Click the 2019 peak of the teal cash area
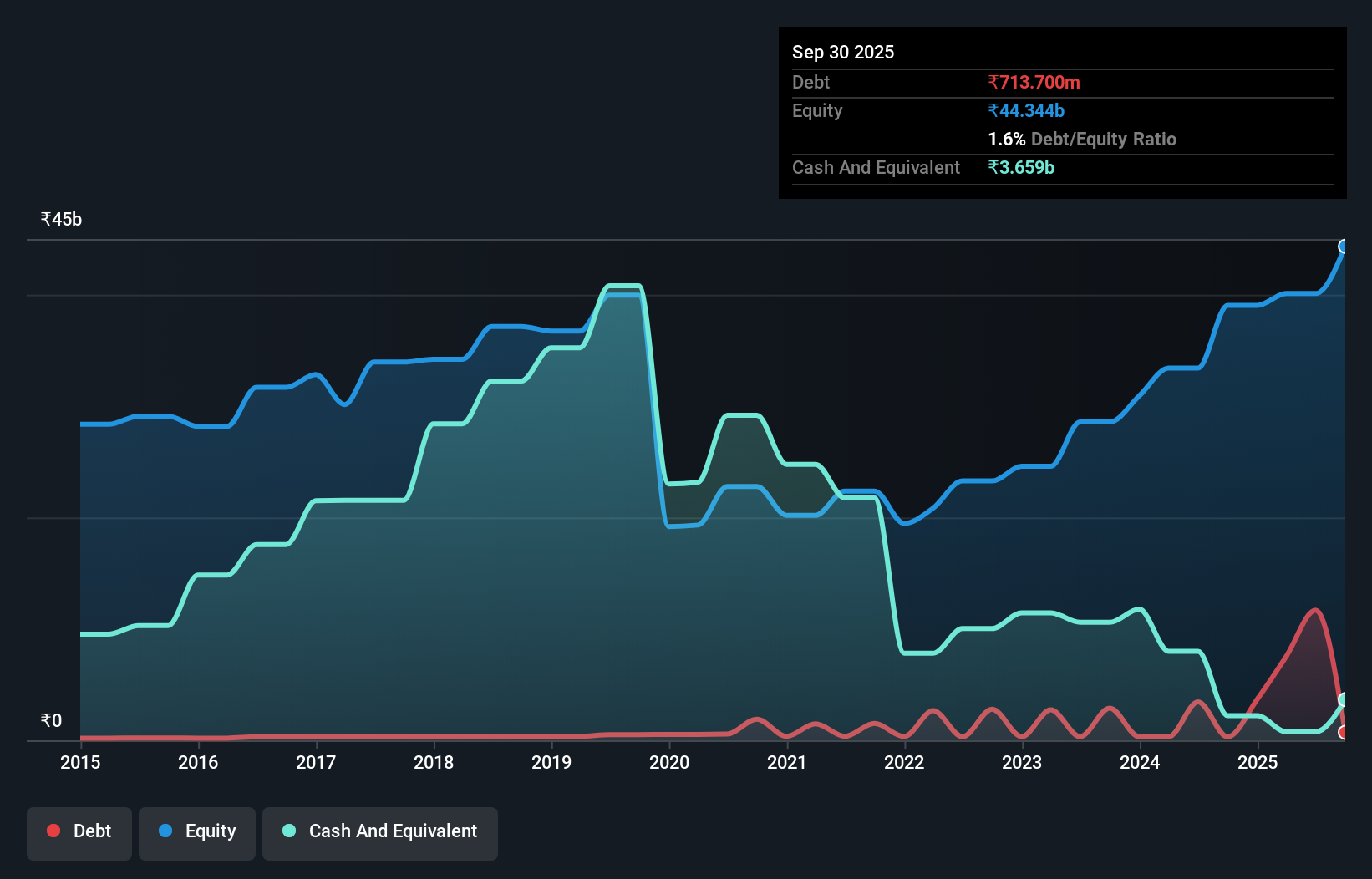The image size is (1372, 879). pyautogui.click(x=622, y=286)
